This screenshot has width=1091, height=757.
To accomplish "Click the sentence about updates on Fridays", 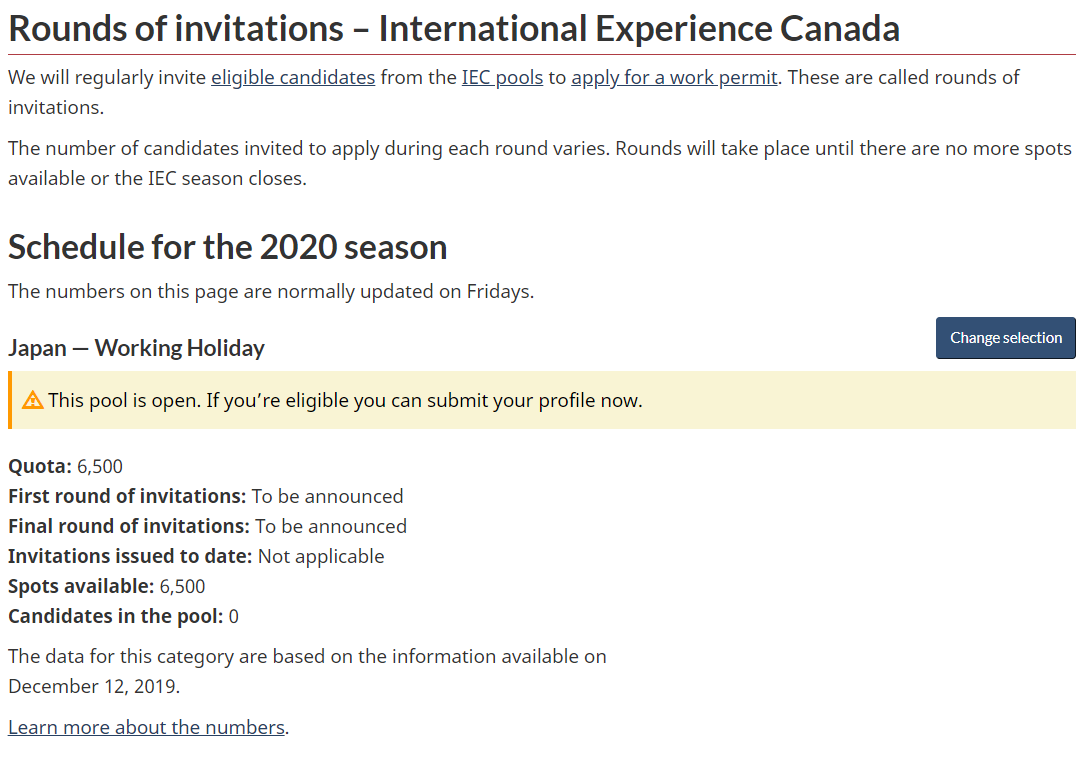I will (271, 292).
